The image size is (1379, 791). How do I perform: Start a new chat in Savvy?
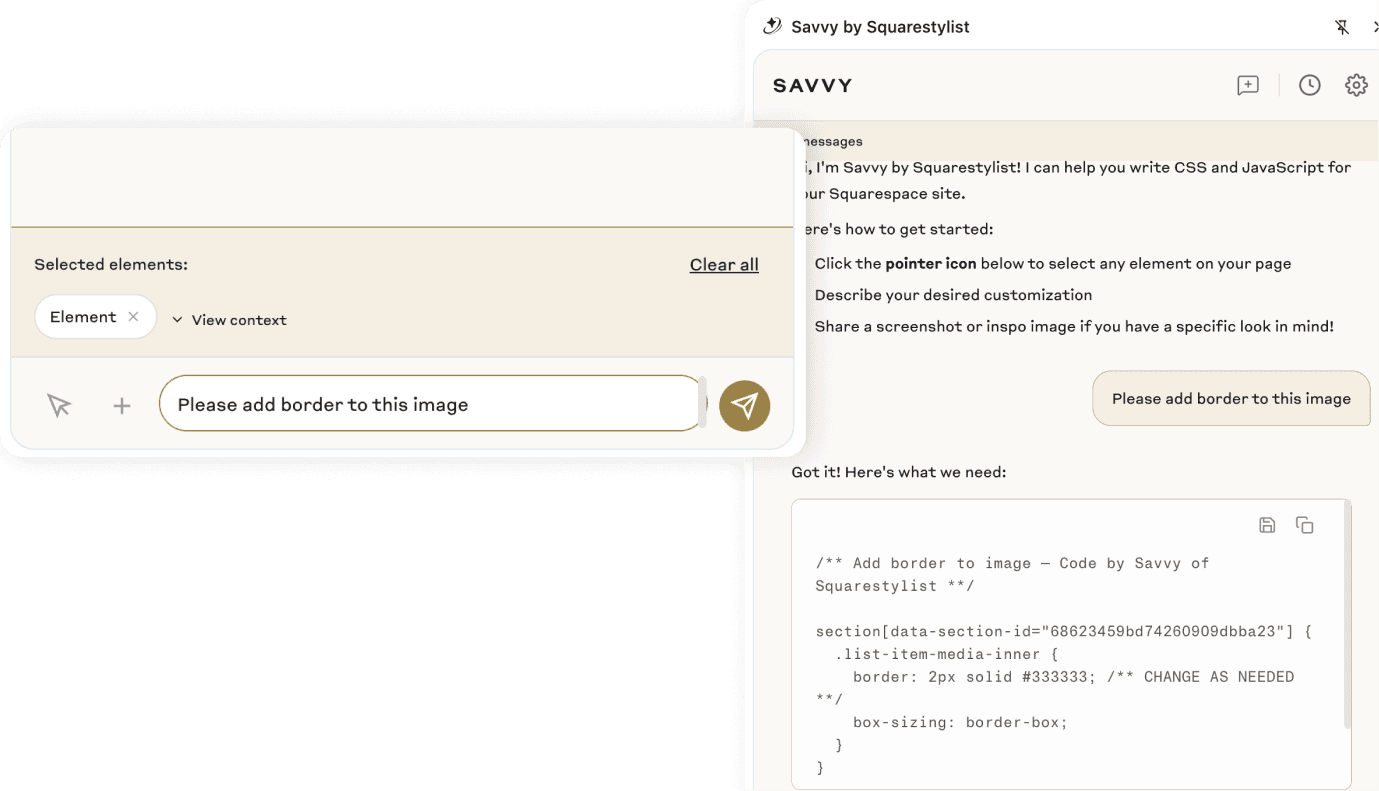click(x=1247, y=85)
